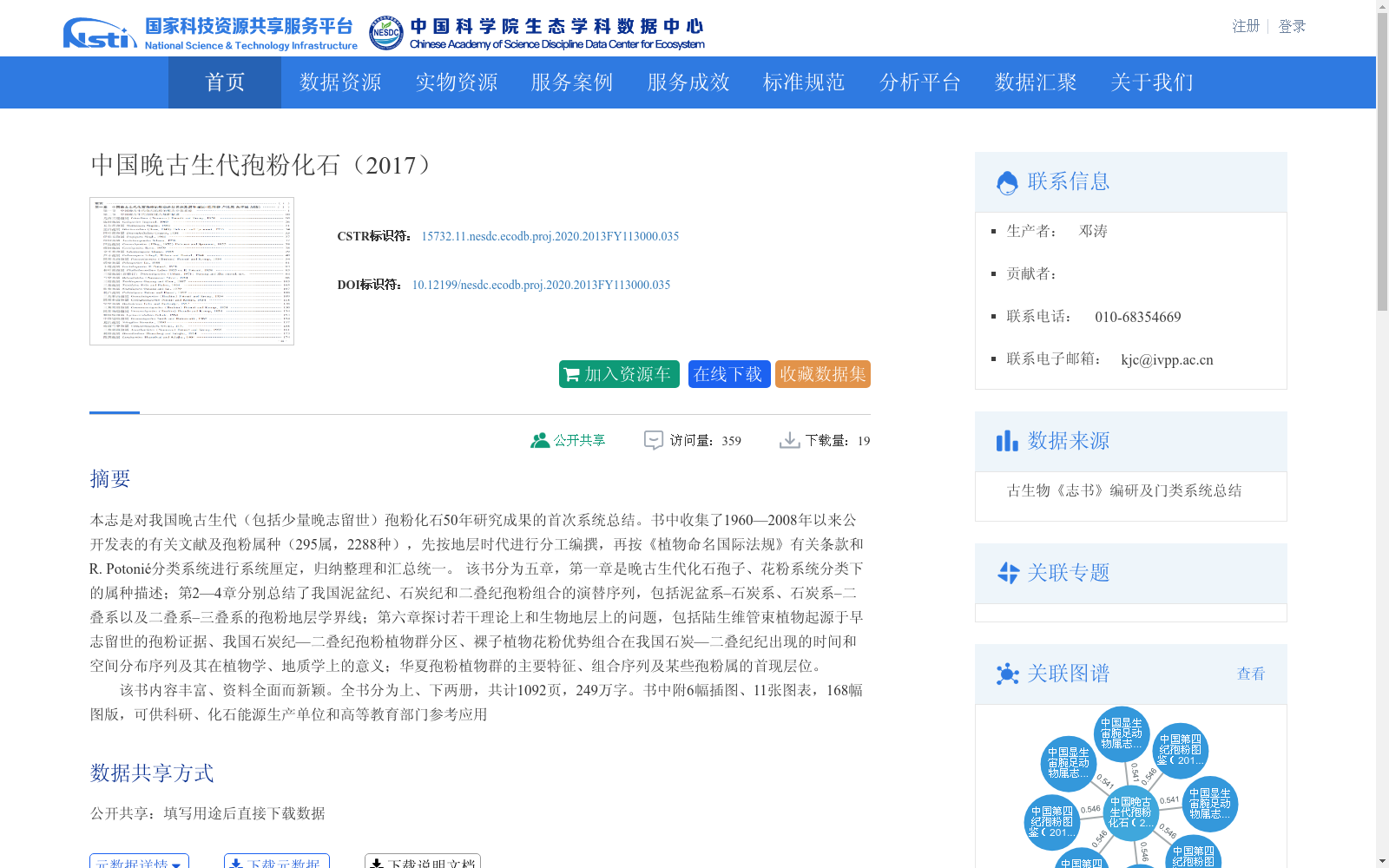Open the dataset preview thumbnail
Image resolution: width=1389 pixels, height=868 pixels.
click(x=192, y=271)
